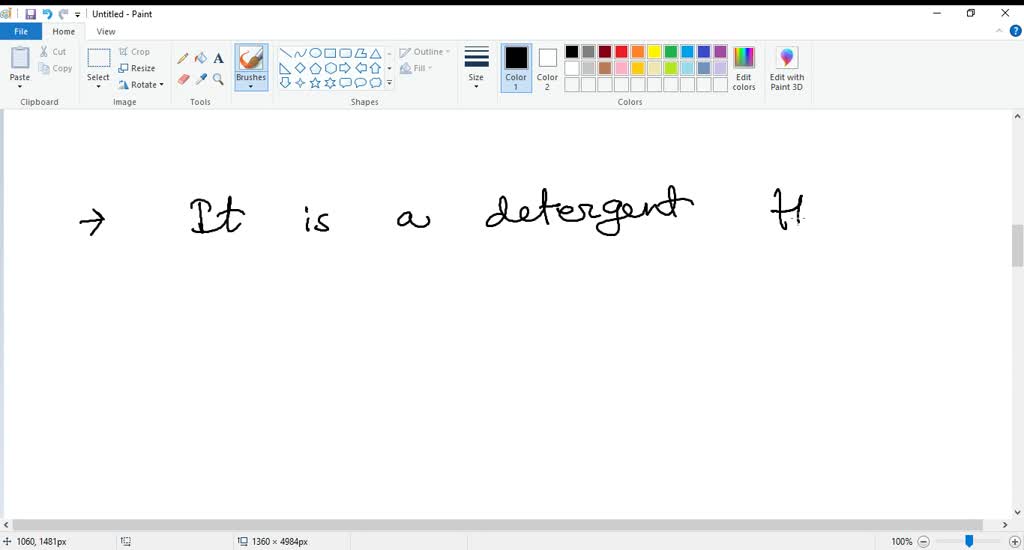Viewport: 1024px width, 550px height.
Task: Select the Text tool
Action: 218,58
